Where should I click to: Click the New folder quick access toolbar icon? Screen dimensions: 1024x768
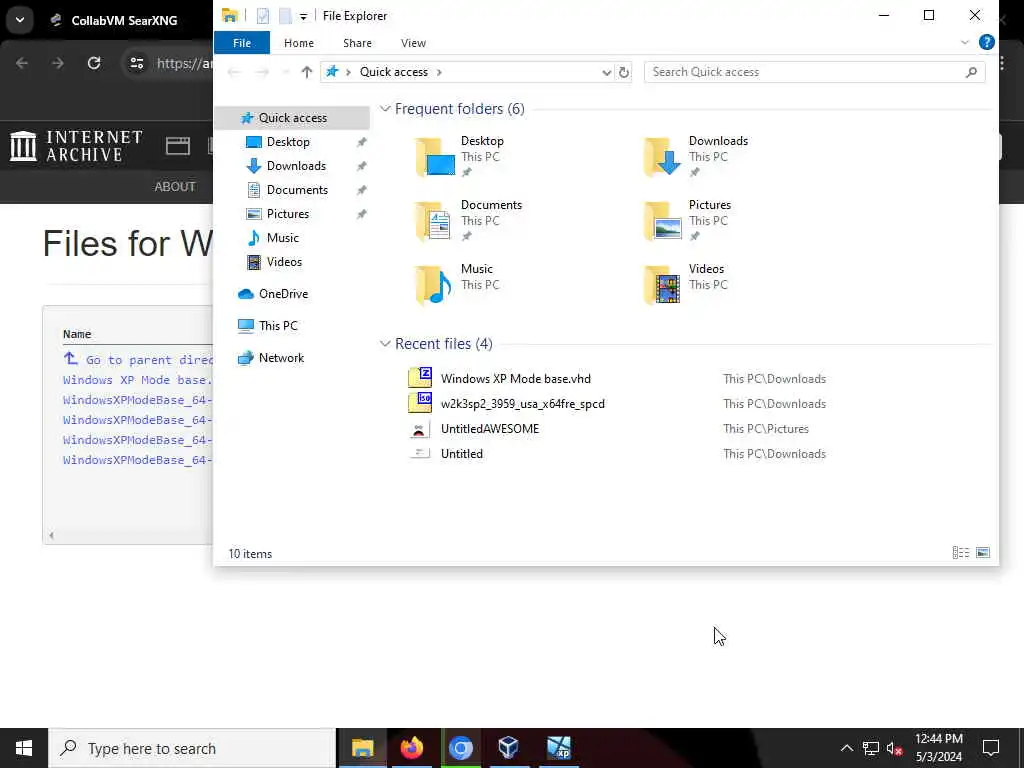(285, 16)
